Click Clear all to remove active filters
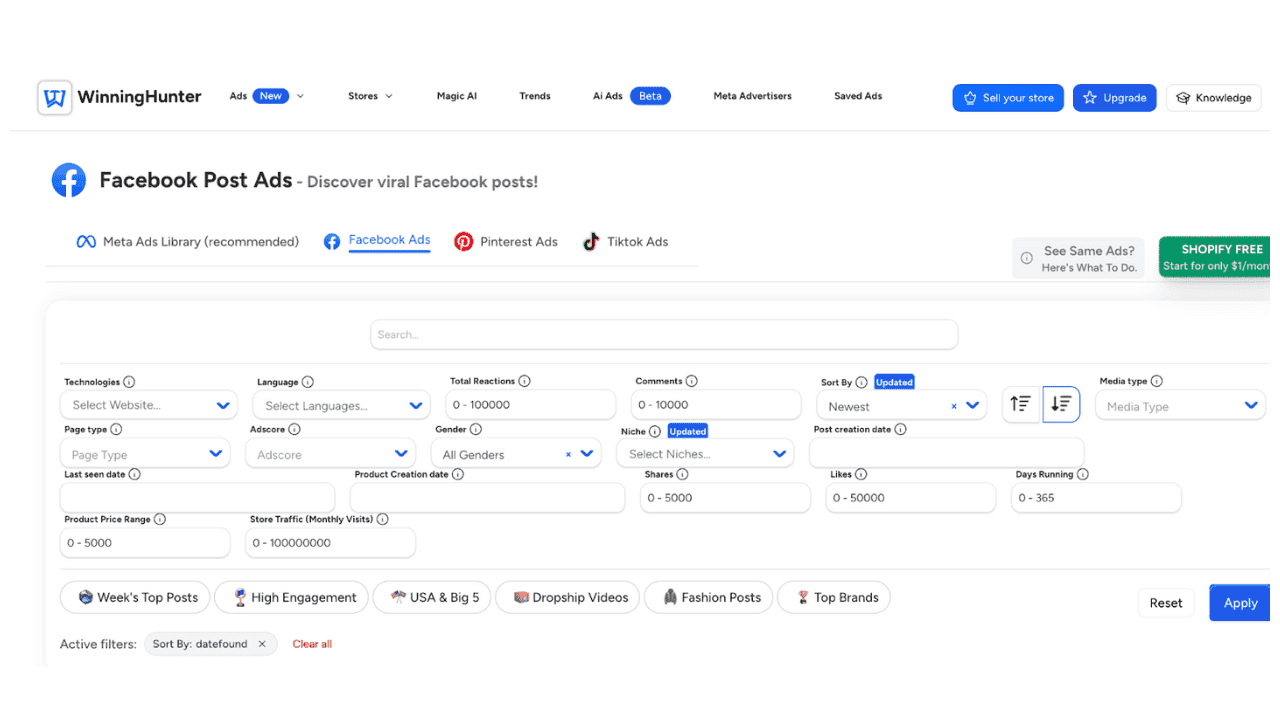Screen dimensions: 1280x720 [311, 643]
